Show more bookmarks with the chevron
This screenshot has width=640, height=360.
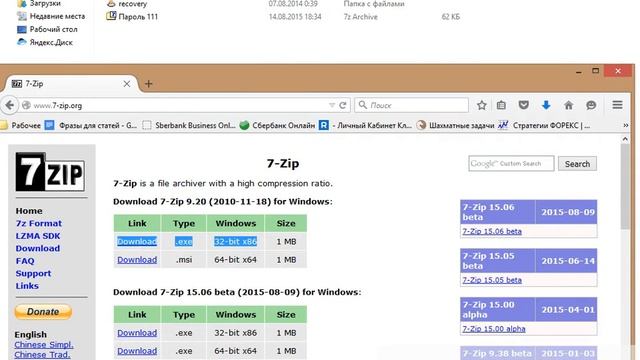point(626,125)
